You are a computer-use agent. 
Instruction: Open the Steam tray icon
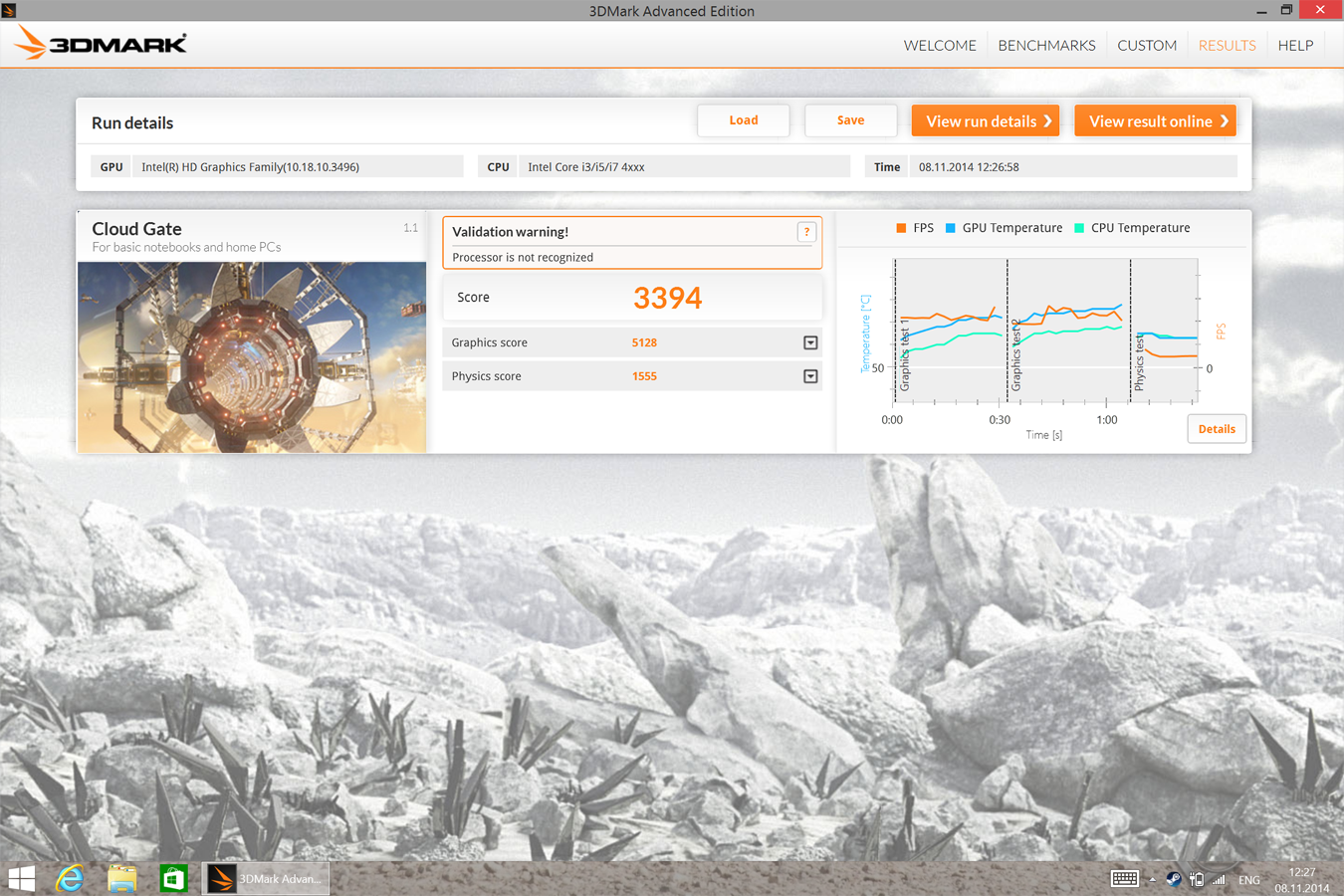[1174, 879]
